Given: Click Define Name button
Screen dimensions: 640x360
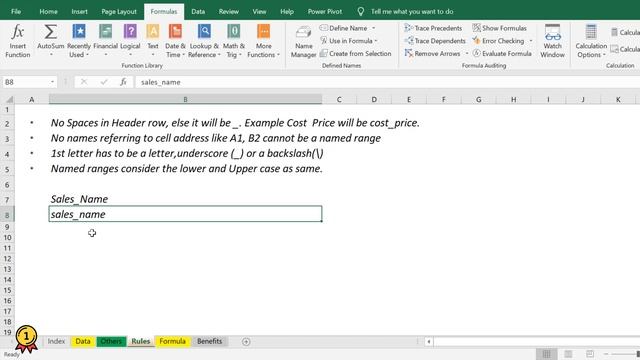Looking at the screenshot, I should click(344, 28).
